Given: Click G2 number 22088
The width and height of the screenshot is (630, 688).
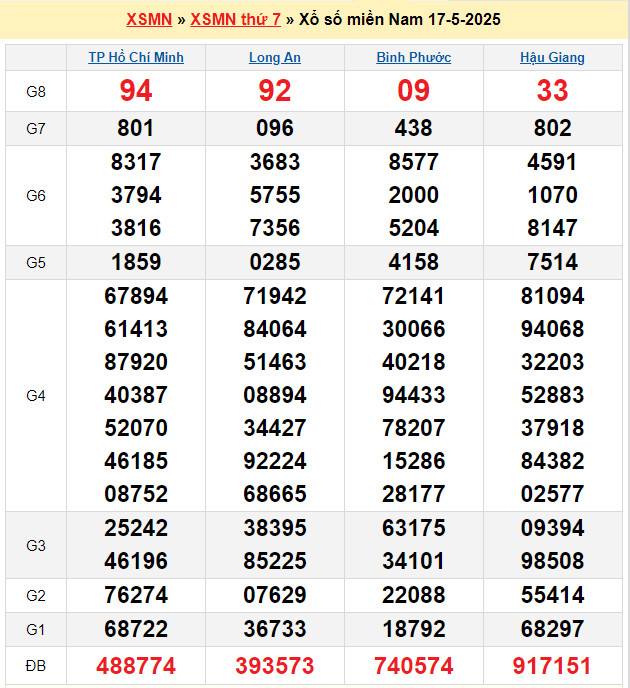Looking at the screenshot, I should click(414, 595).
